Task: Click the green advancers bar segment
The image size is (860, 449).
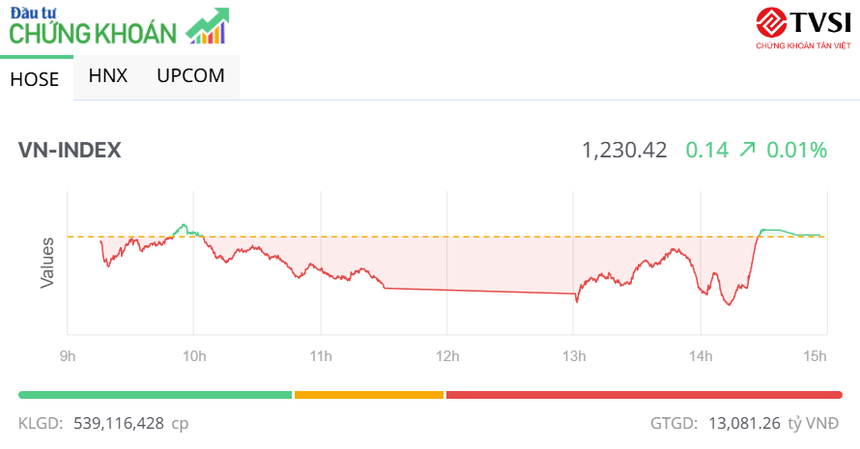Action: tap(155, 395)
